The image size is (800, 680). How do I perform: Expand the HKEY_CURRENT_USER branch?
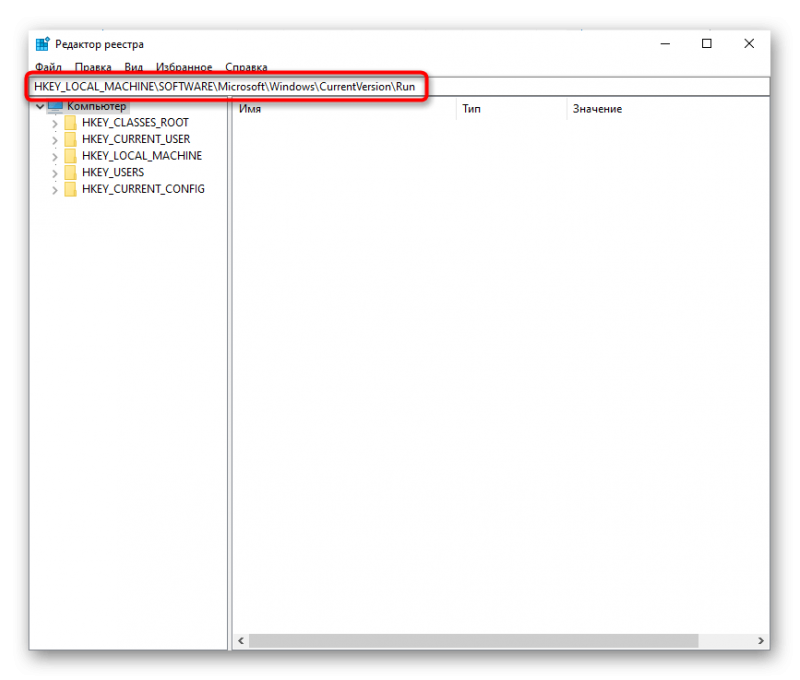coord(55,140)
